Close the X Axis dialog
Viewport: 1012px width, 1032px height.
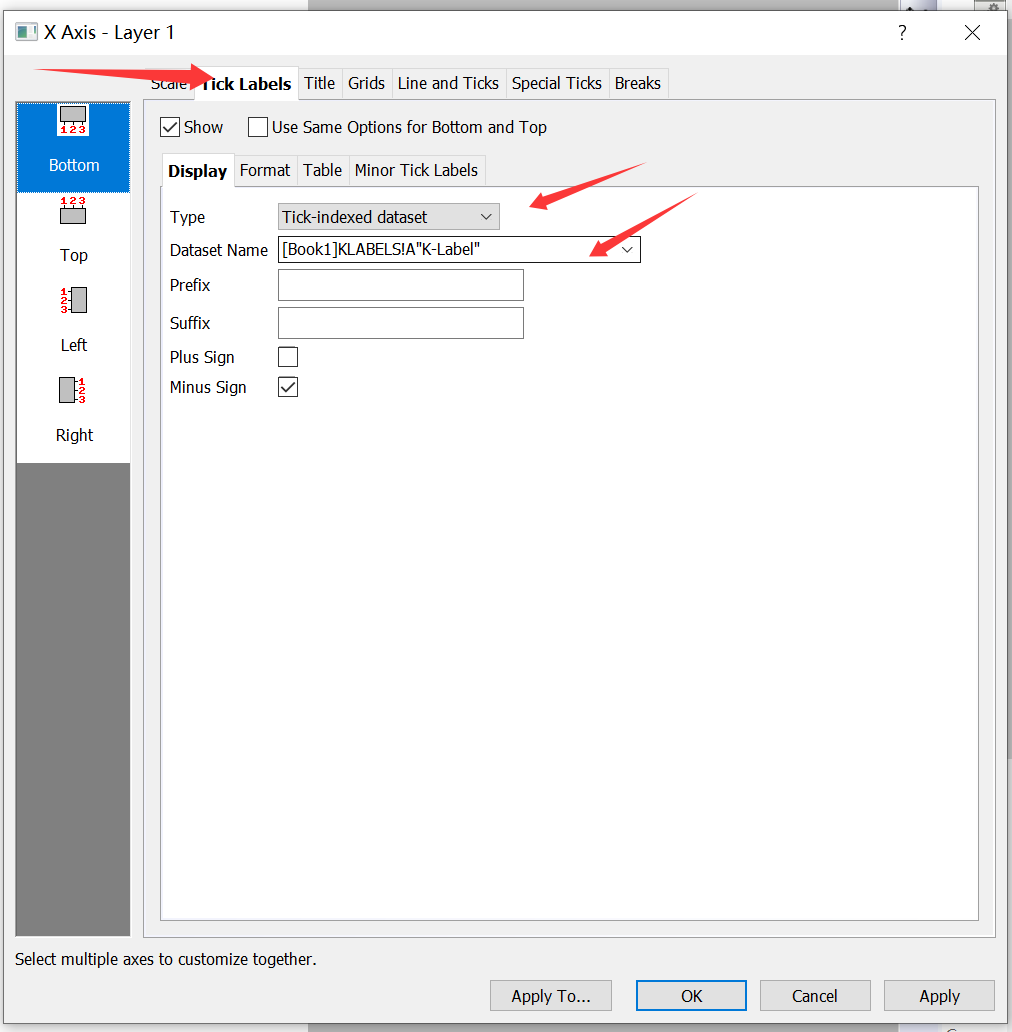(x=972, y=33)
